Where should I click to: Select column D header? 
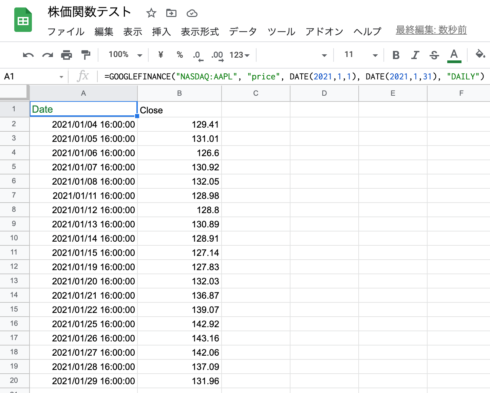coord(324,93)
